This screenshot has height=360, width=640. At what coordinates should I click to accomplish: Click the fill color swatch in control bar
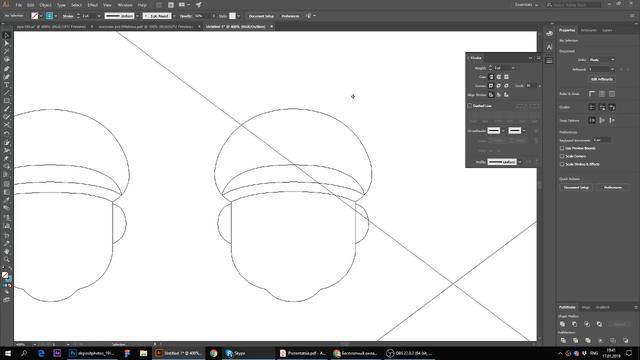click(35, 16)
